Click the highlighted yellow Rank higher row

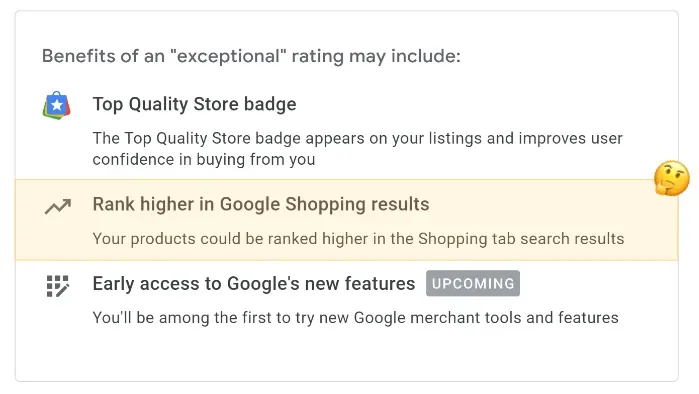click(x=346, y=220)
